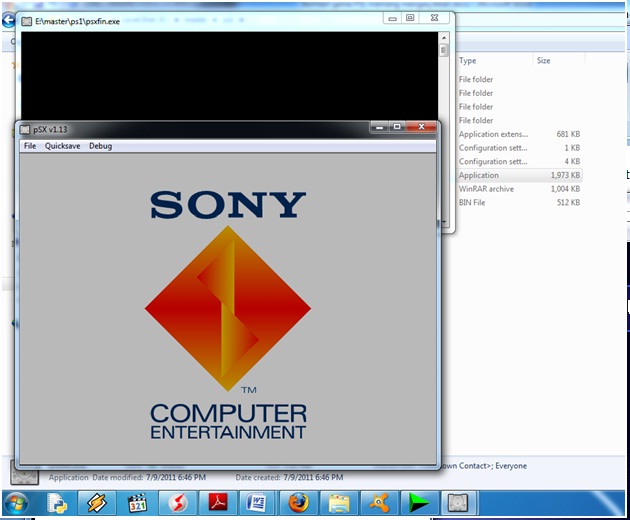Open avast antivirus from the taskbar
This screenshot has height=520, width=630.
pyautogui.click(x=378, y=503)
